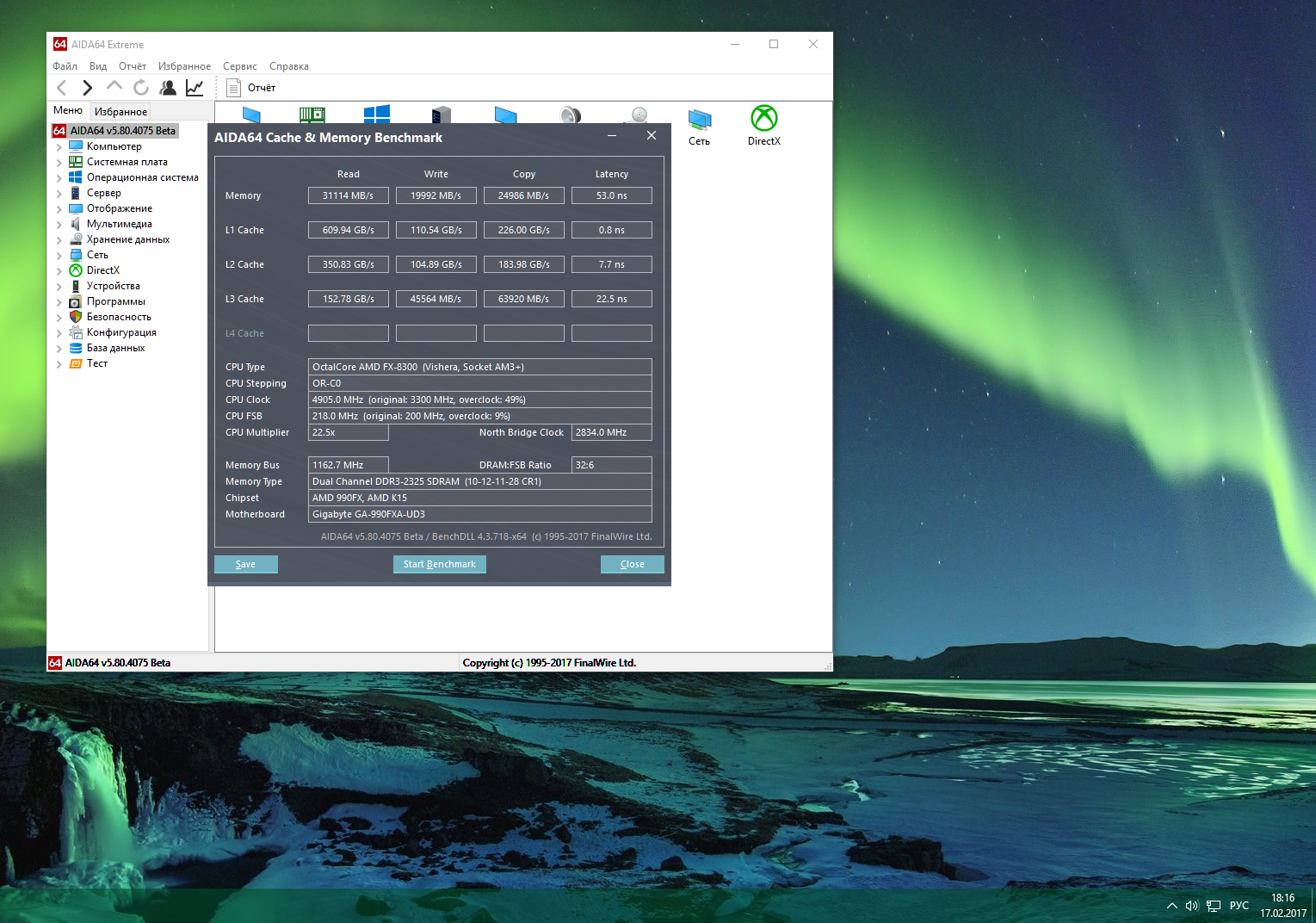Click the Forward arrow in AIDA64 toolbar
Viewport: 1316px width, 923px height.
[88, 88]
